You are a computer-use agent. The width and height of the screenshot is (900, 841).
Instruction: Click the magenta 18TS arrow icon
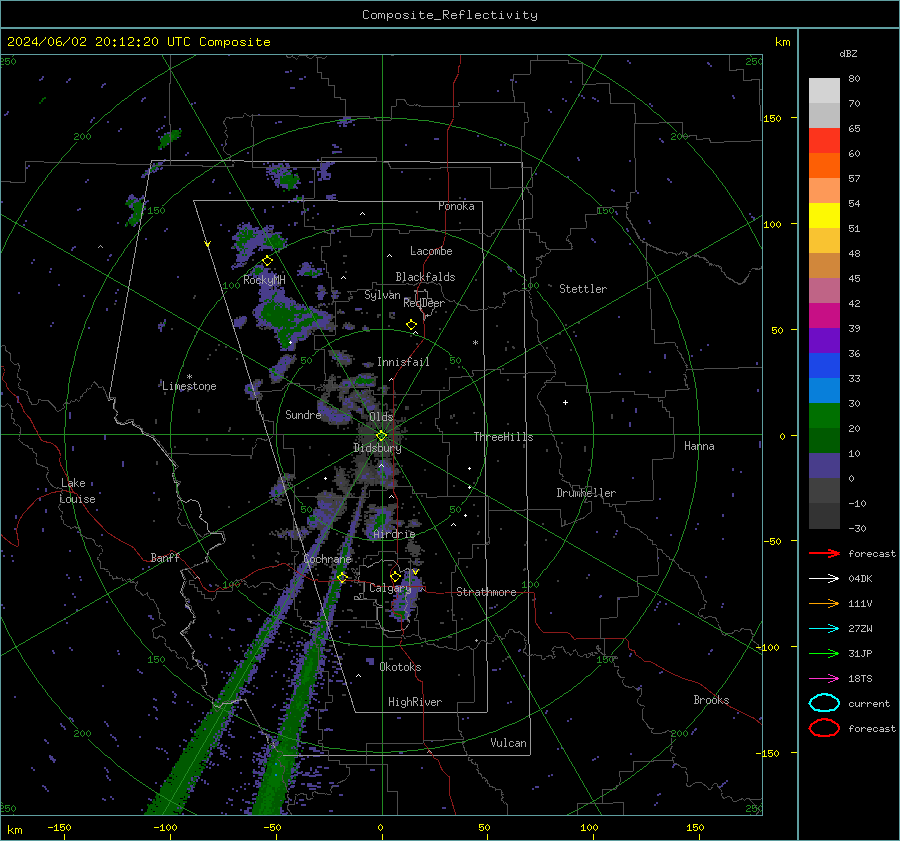pyautogui.click(x=824, y=679)
